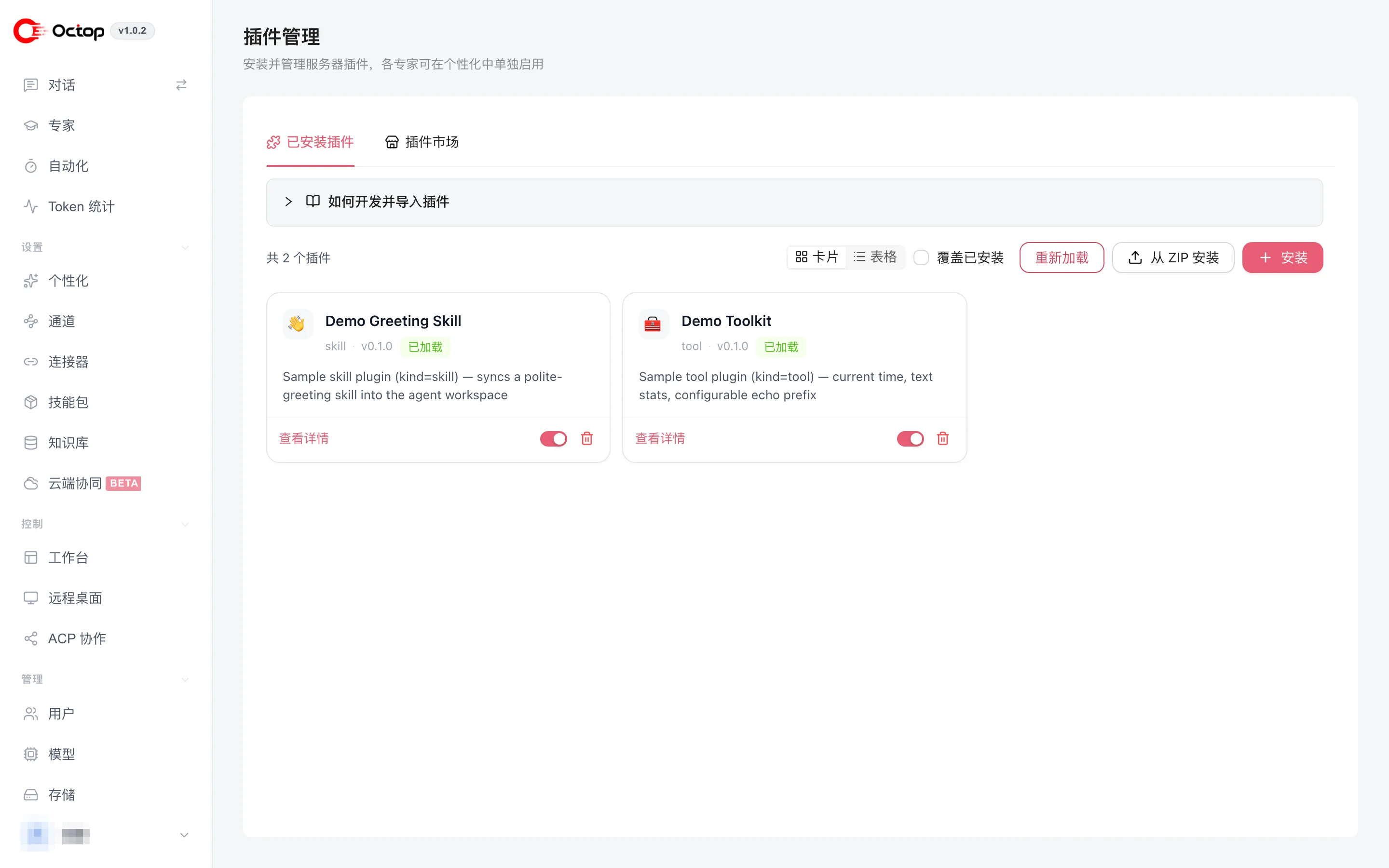The width and height of the screenshot is (1389, 868).
Task: Open 个性化 sparkle icon
Action: 31,281
